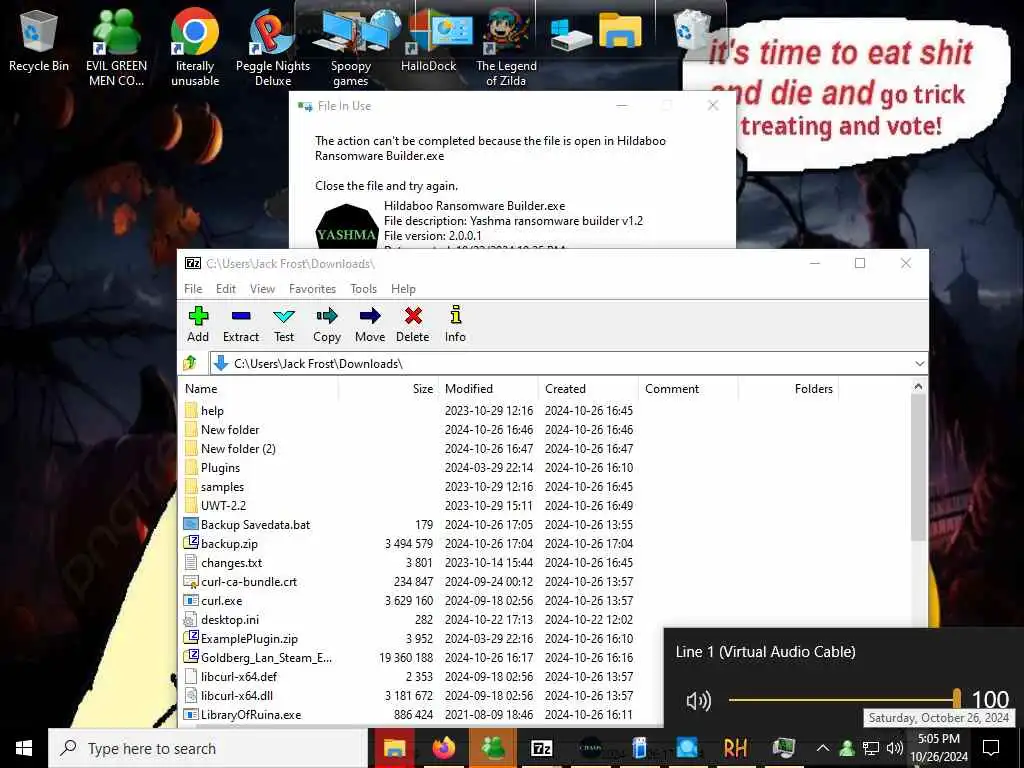This screenshot has width=1024, height=768.
Task: Select the 'backup.zip' file
Action: pyautogui.click(x=409, y=543)
